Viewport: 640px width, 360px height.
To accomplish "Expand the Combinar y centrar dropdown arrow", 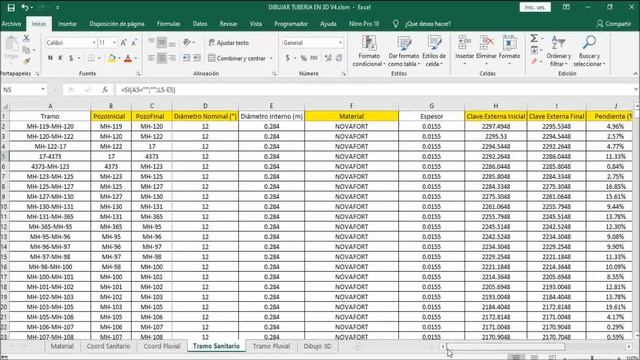I will click(271, 58).
